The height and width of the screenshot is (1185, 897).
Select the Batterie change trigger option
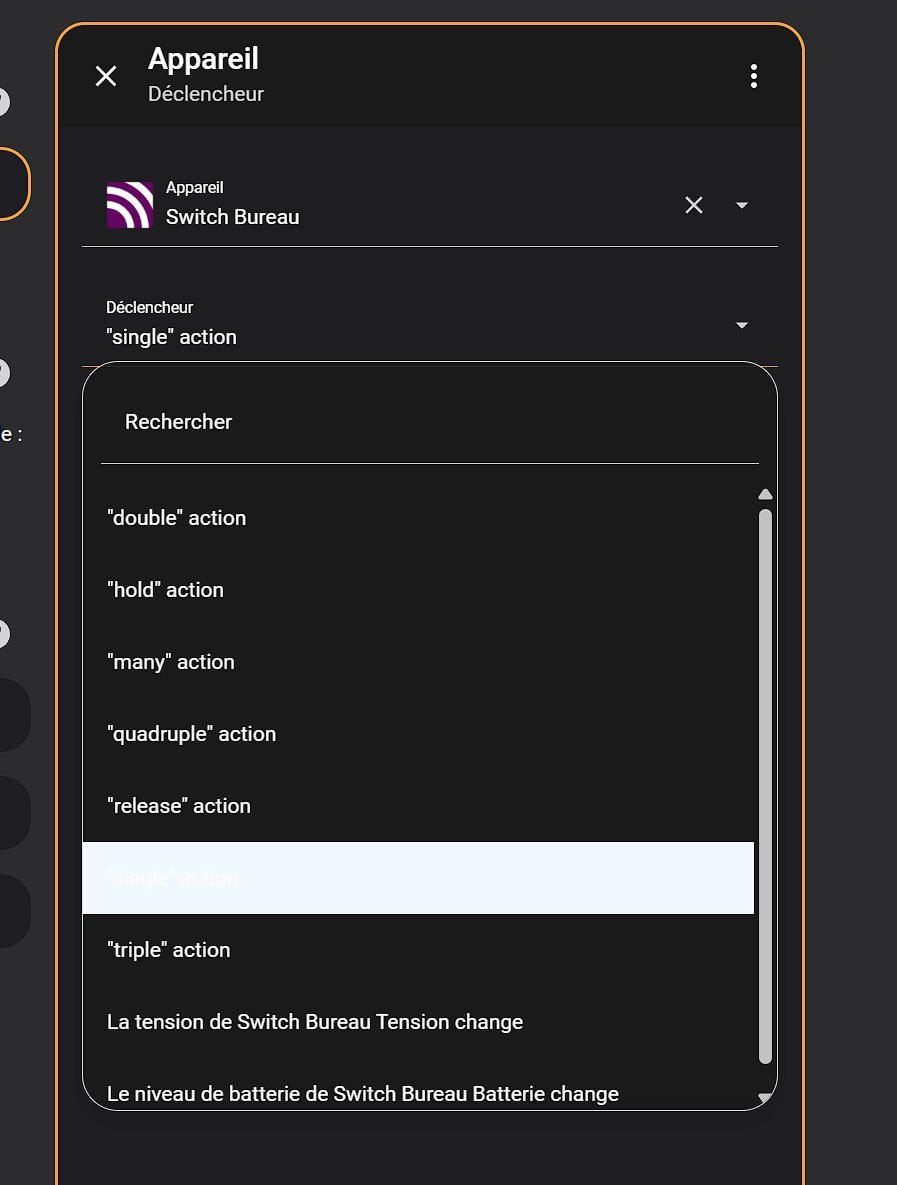coord(362,1094)
